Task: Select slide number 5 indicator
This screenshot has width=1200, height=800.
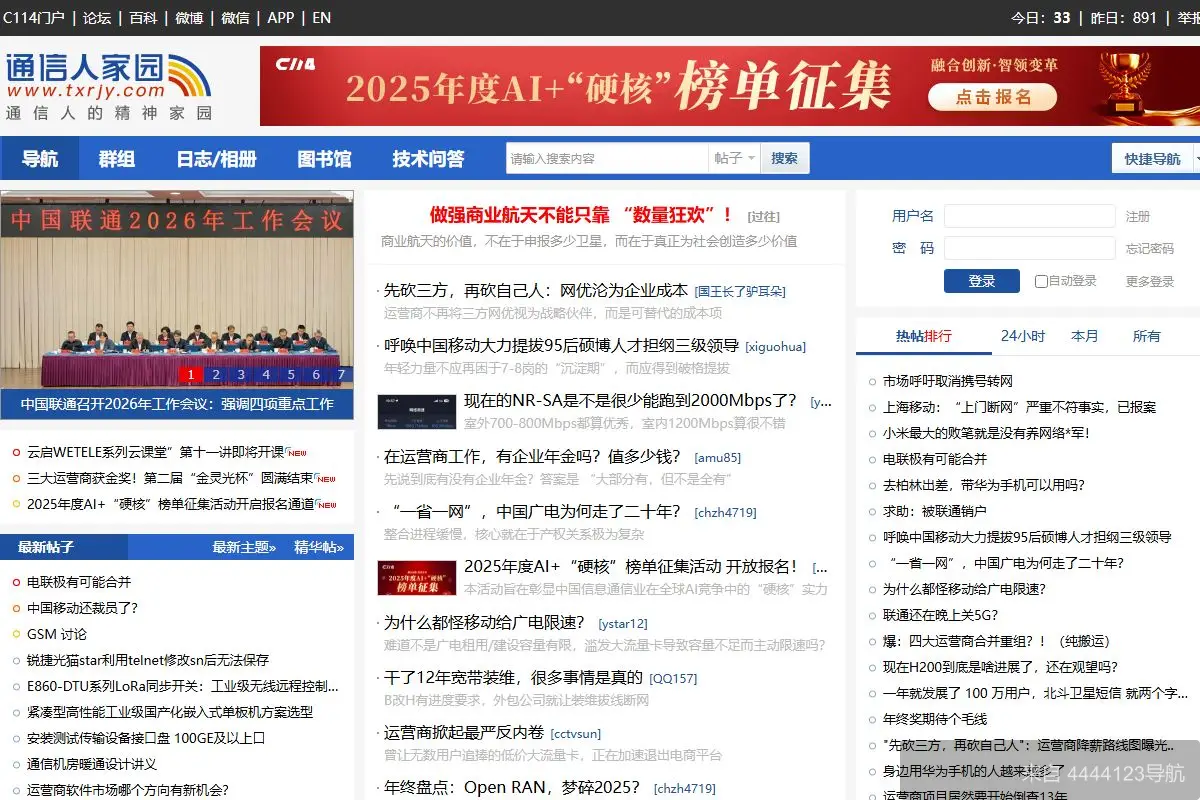Action: point(291,375)
